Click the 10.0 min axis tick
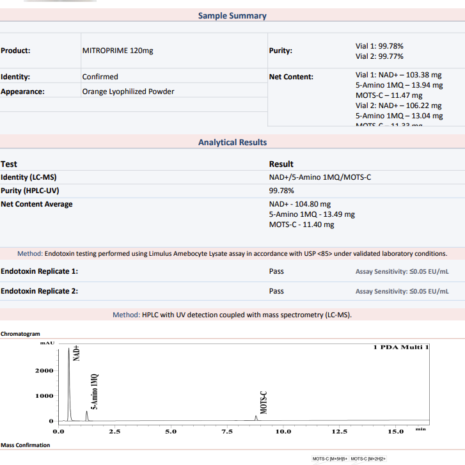465x465 pixels. (x=283, y=431)
